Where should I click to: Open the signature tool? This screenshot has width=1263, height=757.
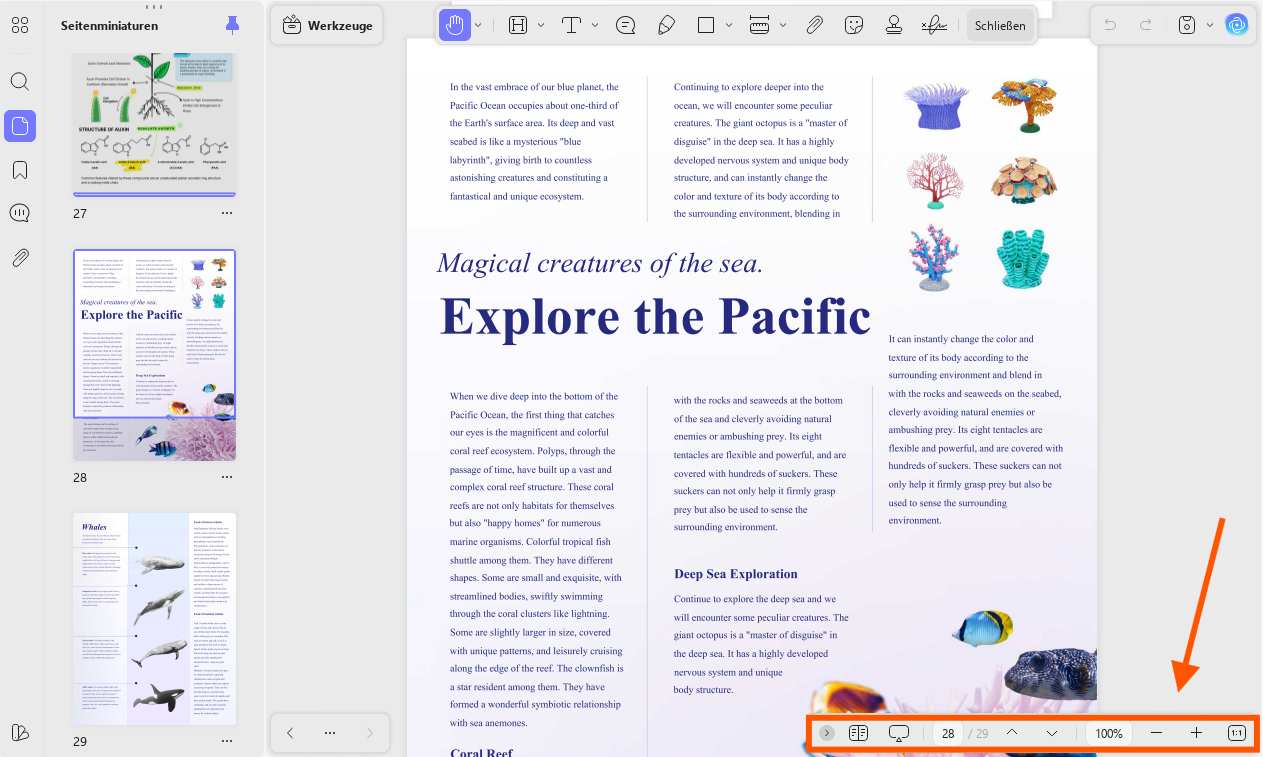(x=934, y=25)
